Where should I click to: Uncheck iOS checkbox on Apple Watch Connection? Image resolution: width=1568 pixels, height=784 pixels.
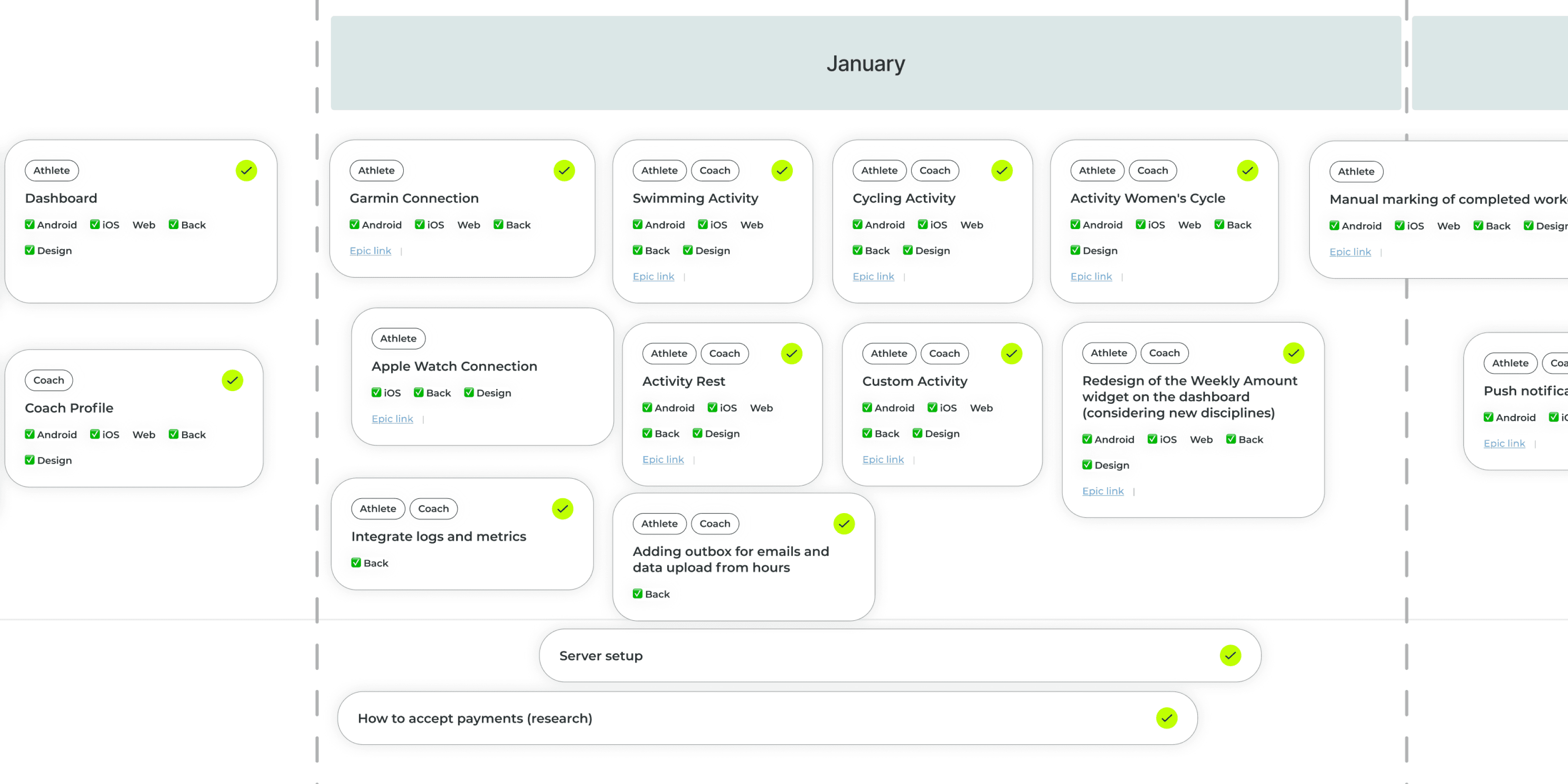[x=376, y=392]
